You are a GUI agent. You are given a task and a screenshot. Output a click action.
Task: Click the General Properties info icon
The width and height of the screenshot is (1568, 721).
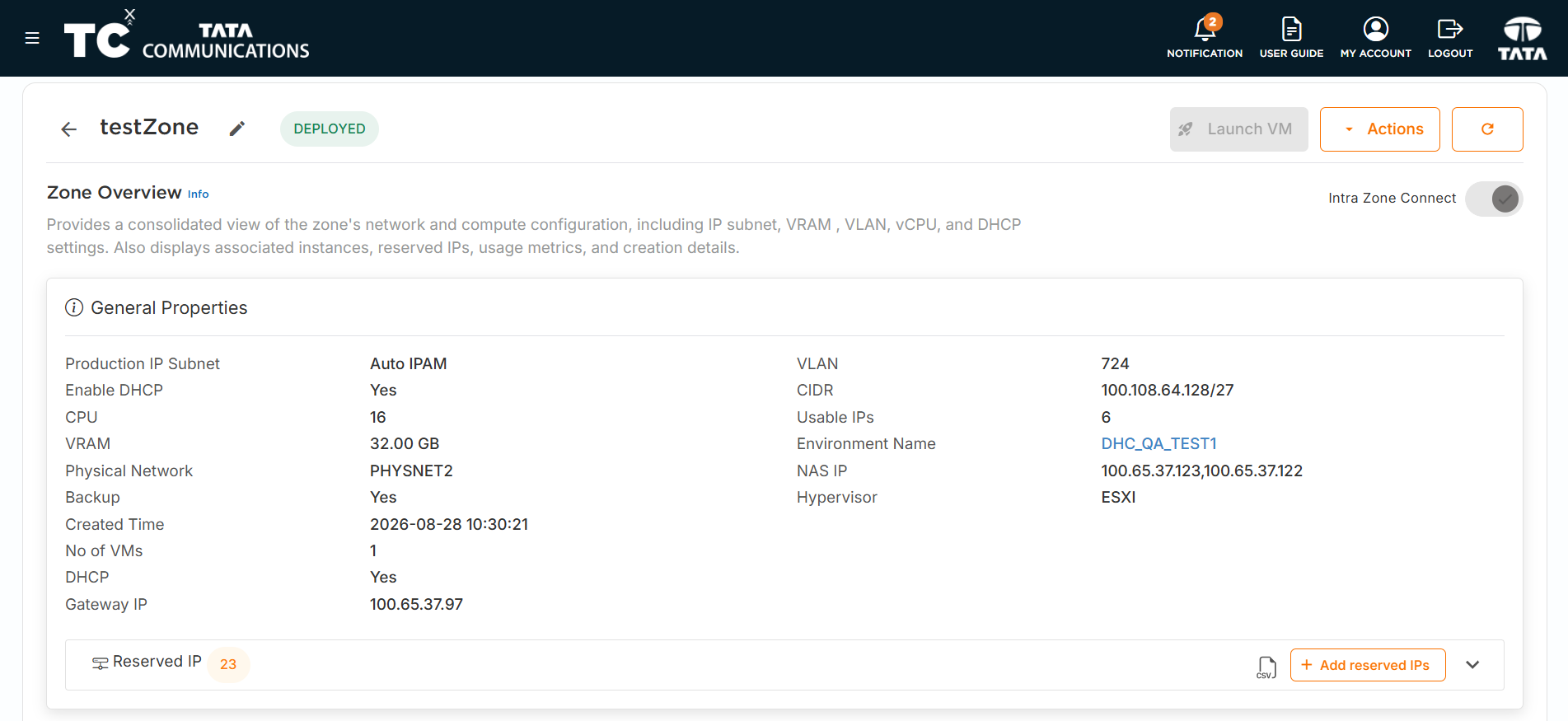click(x=74, y=307)
